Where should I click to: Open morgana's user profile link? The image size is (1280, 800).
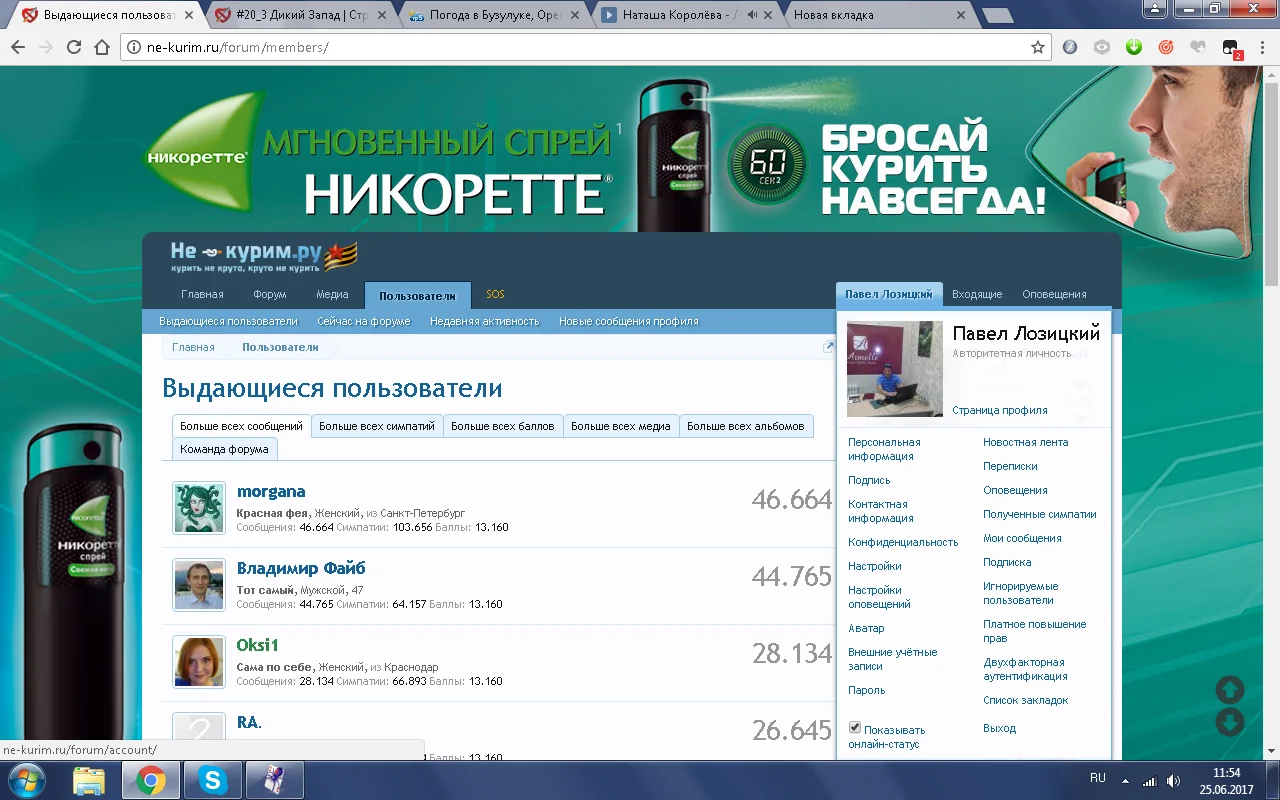tap(271, 491)
